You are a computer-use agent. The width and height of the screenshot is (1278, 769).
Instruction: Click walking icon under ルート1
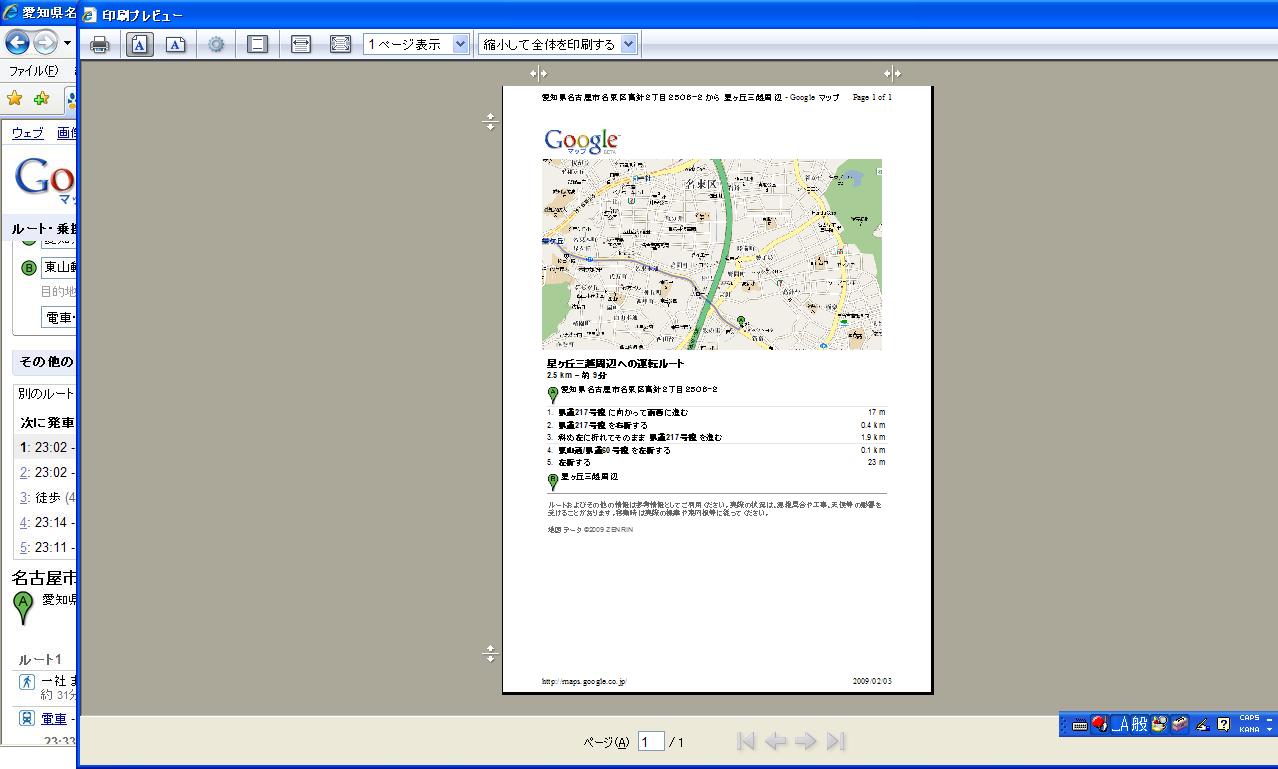(x=27, y=681)
